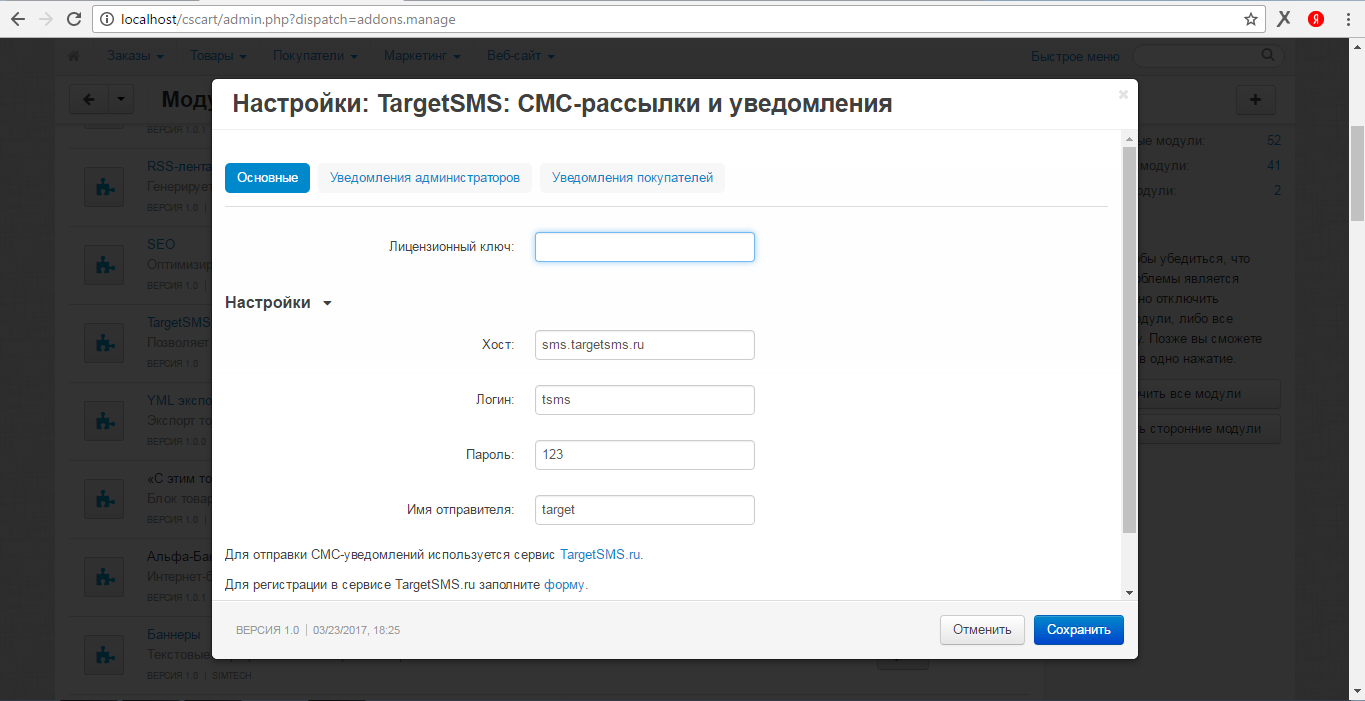Click the browser forward arrow

[x=46, y=19]
